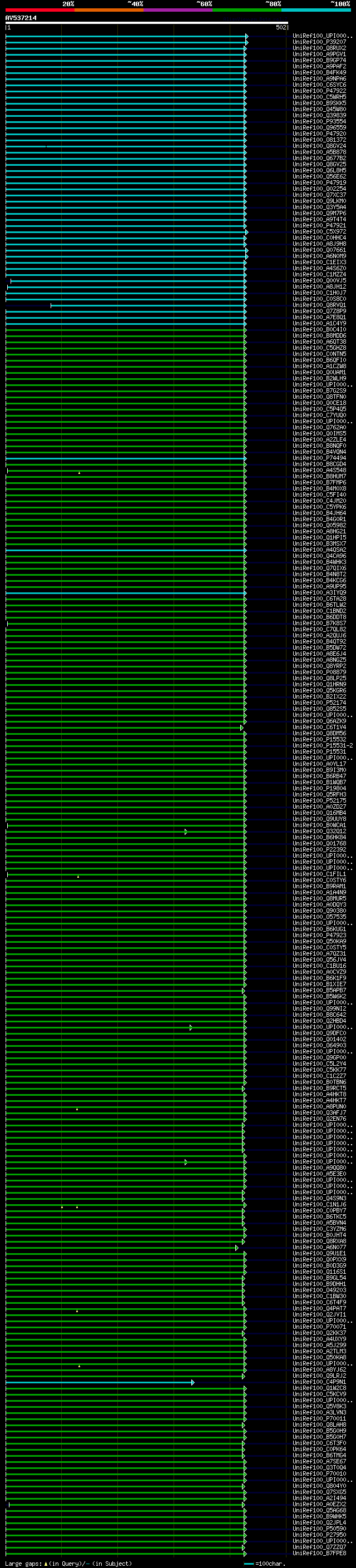Select the UniRef100_P70010 label
Screen dimensions: 356x1568
click(x=319, y=1473)
